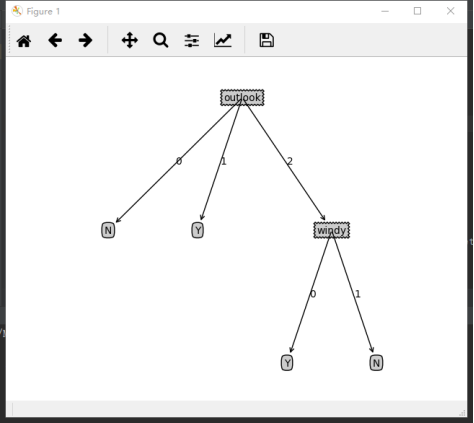Image resolution: width=474 pixels, height=423 pixels.
Task: Click the Y leaf under the windy node
Action: pyautogui.click(x=287, y=363)
